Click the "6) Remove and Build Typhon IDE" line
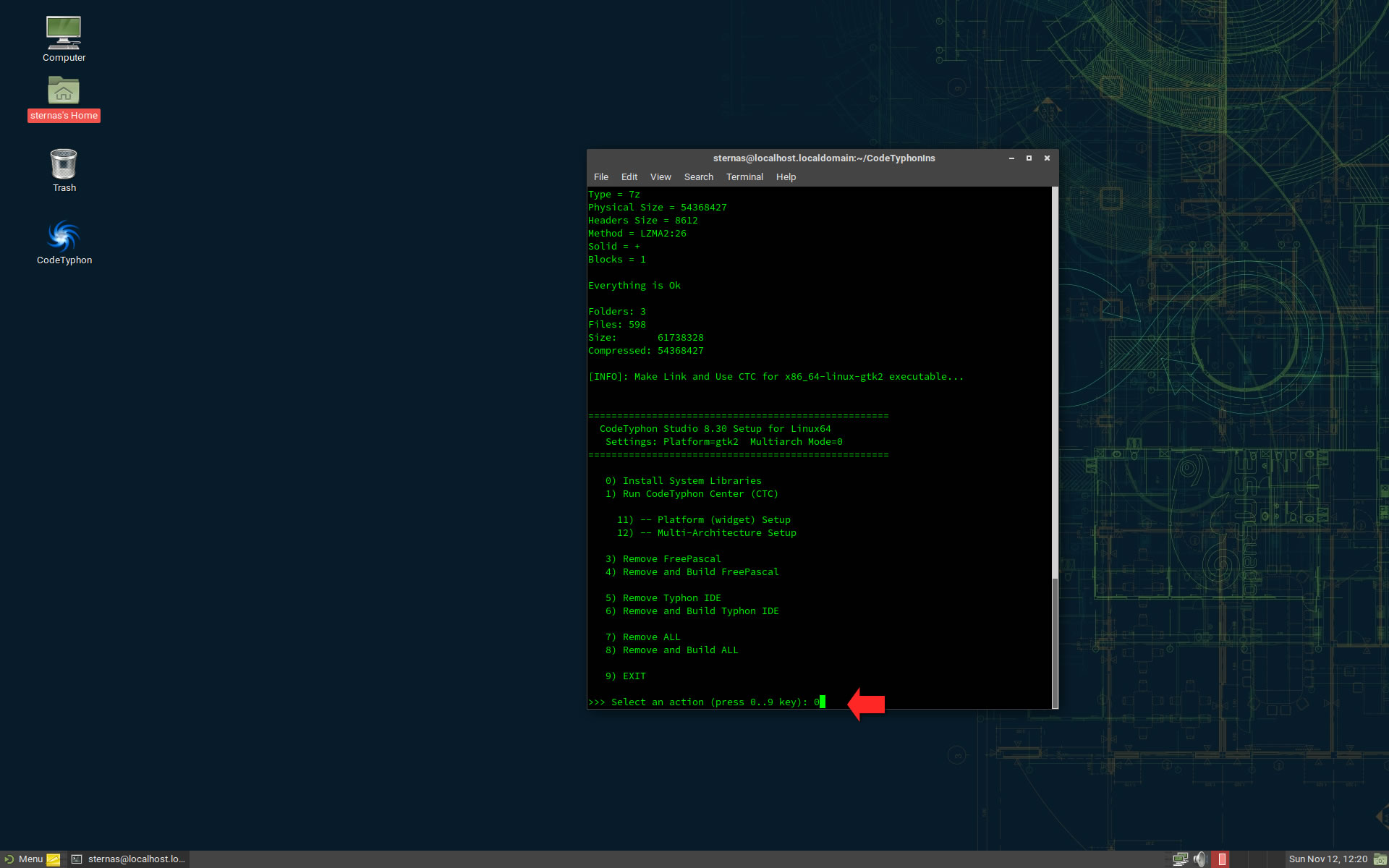The height and width of the screenshot is (868, 1389). pyautogui.click(x=692, y=611)
